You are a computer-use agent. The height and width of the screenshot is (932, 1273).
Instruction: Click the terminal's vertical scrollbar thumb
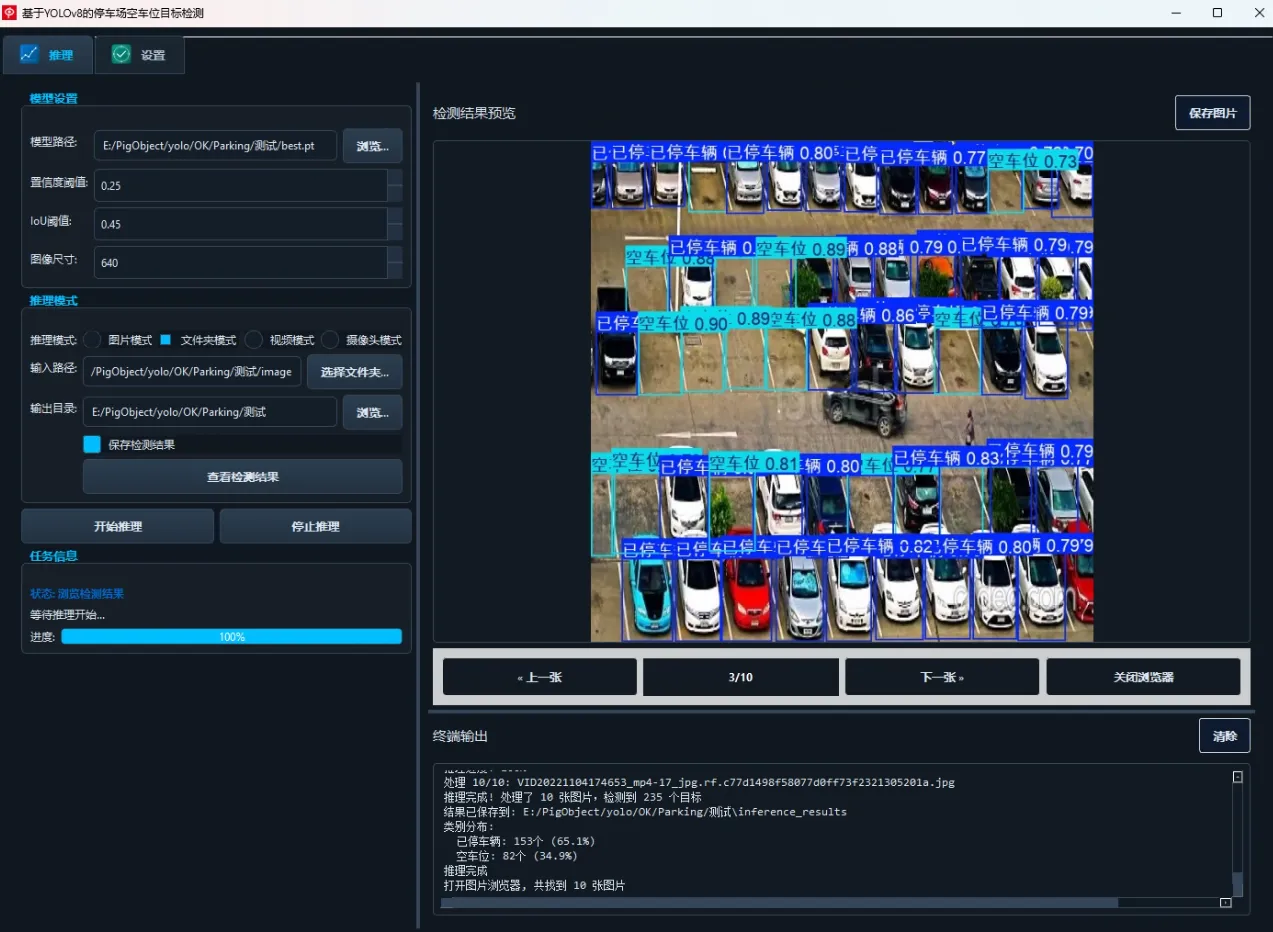click(x=1237, y=884)
